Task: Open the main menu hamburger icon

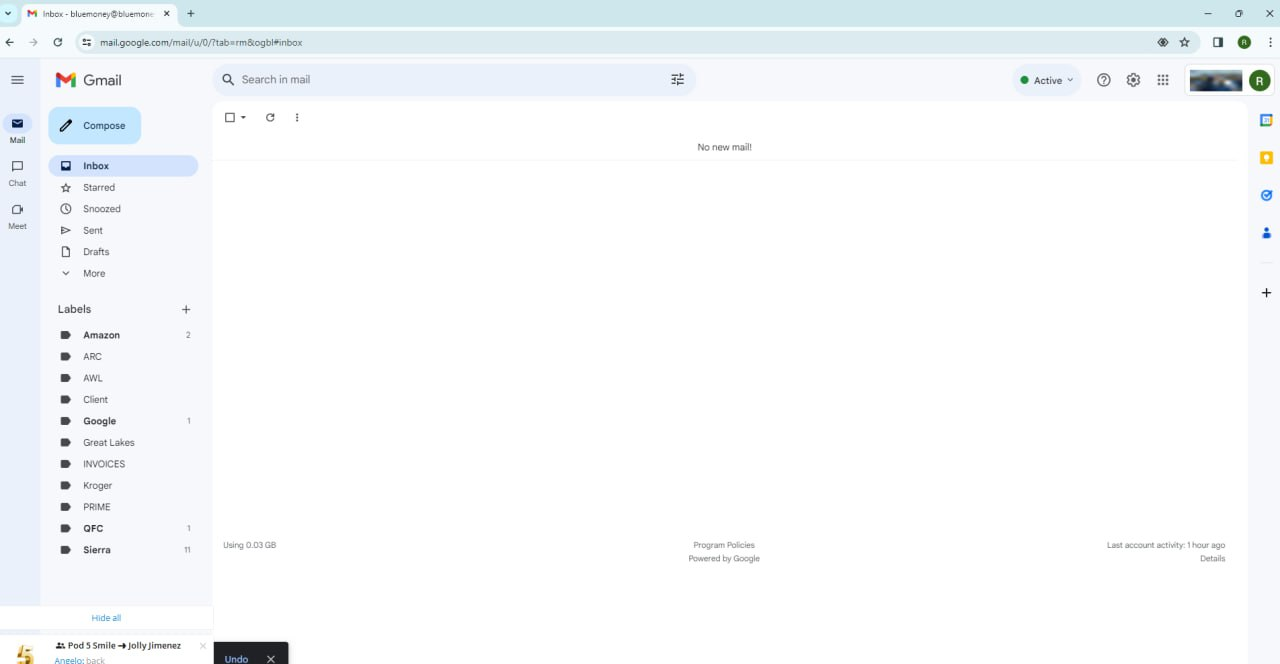Action: (17, 80)
